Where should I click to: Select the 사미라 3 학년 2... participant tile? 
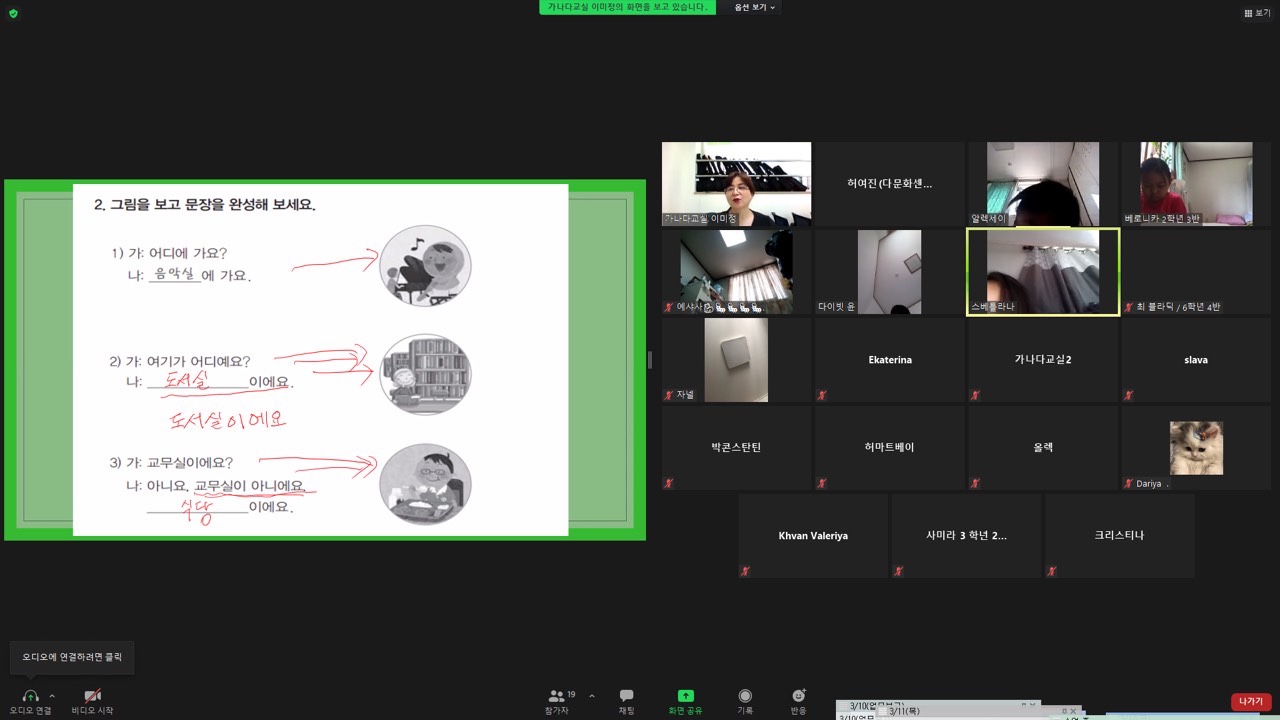966,536
